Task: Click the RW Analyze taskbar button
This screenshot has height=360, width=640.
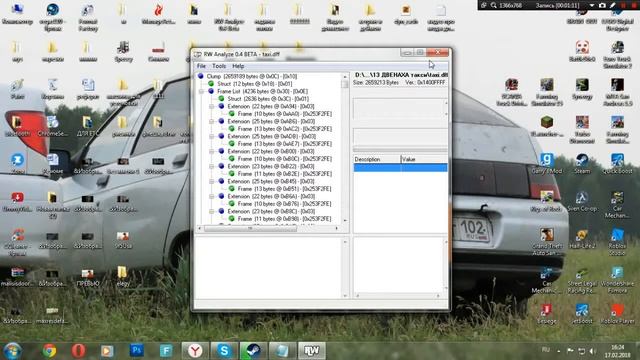Action: click(x=311, y=351)
